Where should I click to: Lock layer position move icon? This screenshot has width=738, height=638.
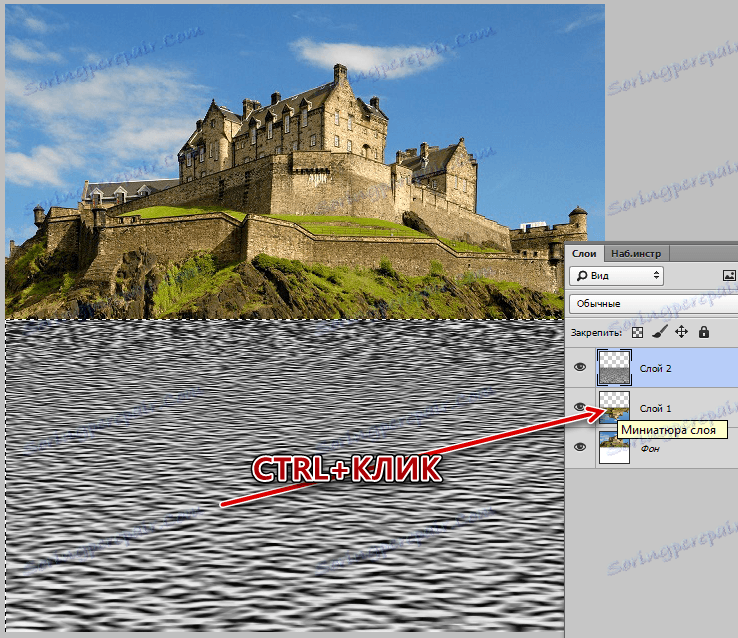coord(681,332)
